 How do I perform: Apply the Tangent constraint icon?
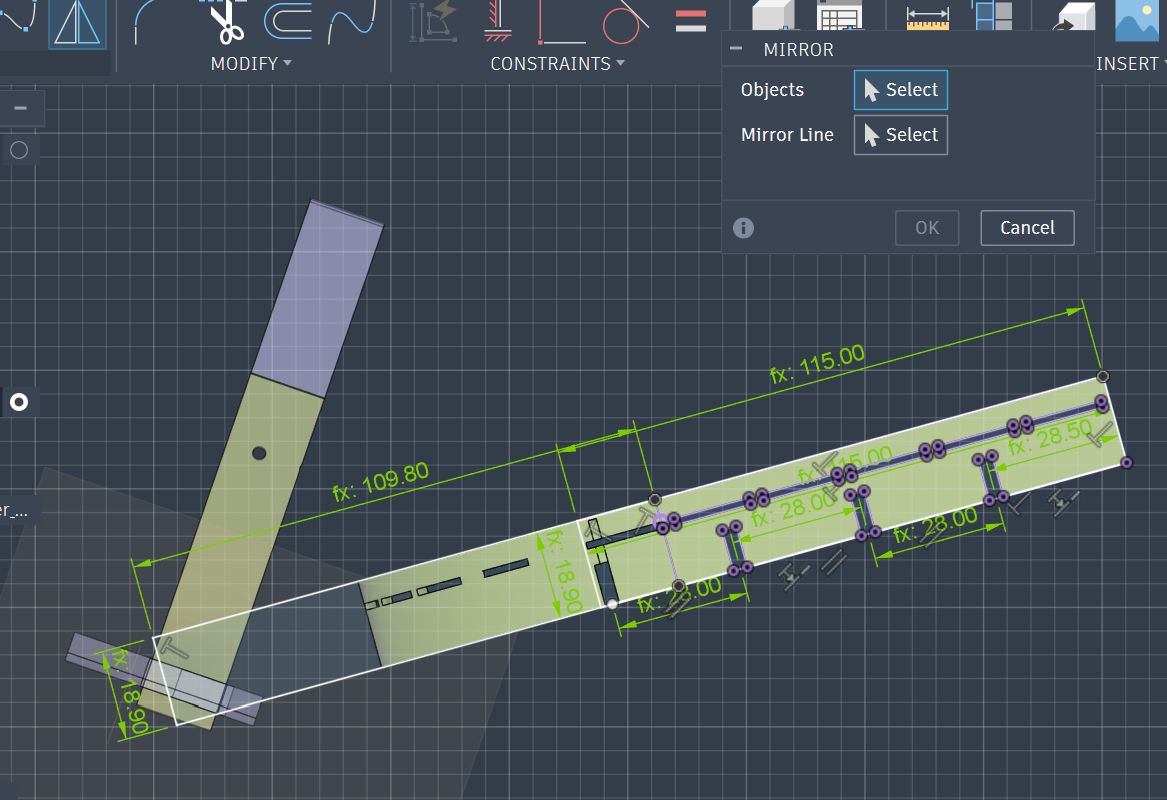point(625,22)
